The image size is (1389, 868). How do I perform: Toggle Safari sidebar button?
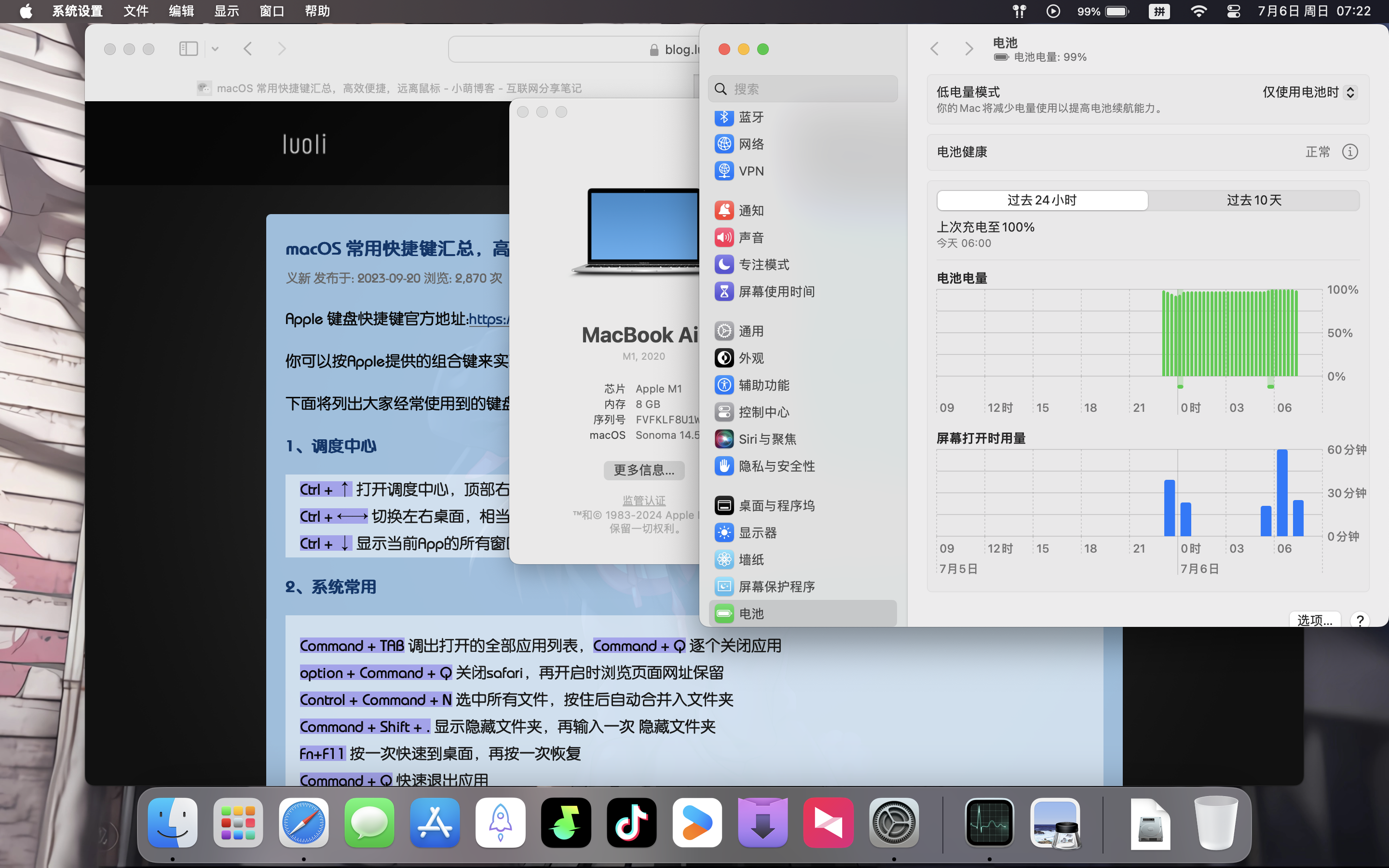(188, 49)
